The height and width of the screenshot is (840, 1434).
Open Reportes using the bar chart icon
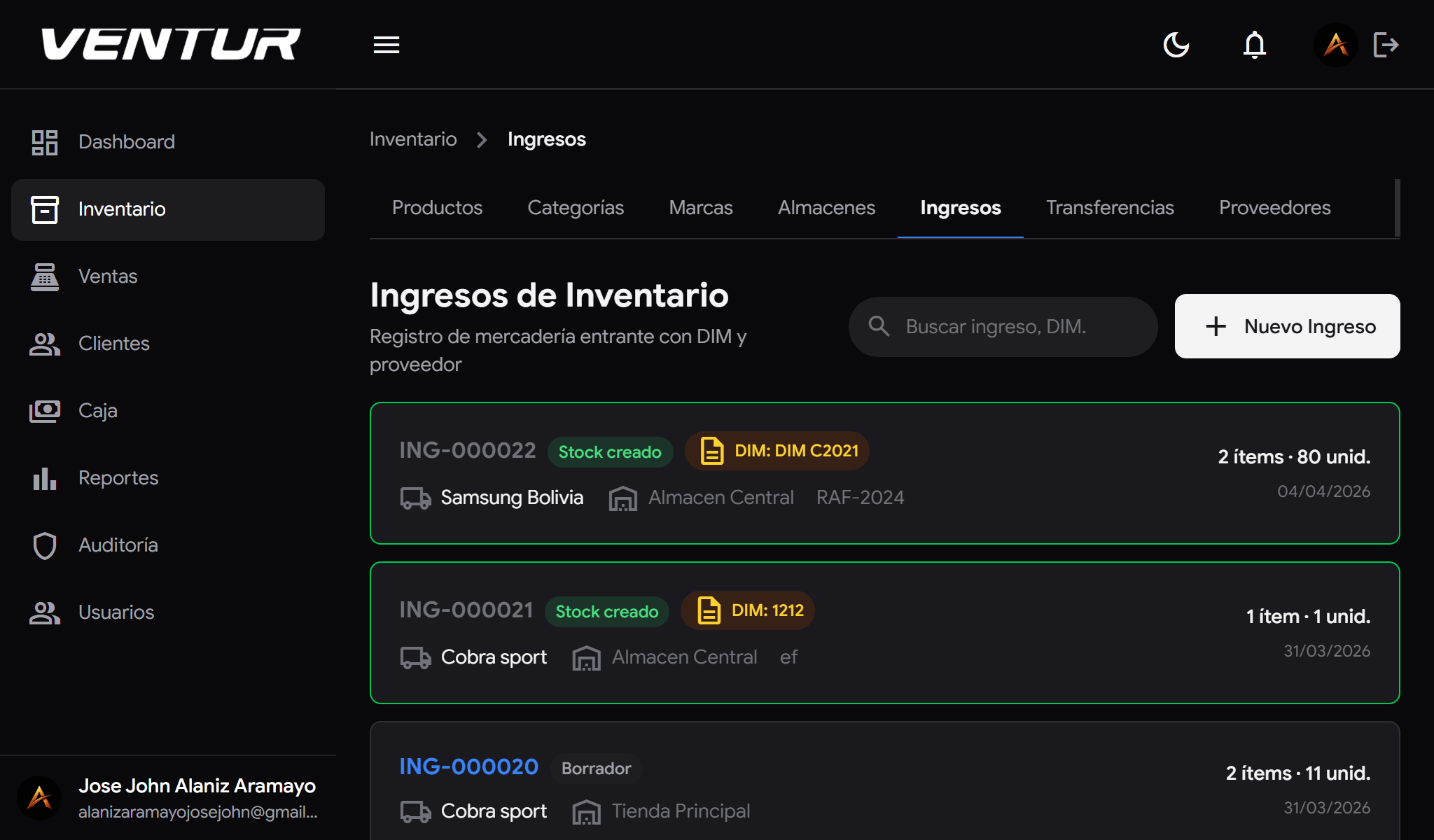(x=44, y=478)
